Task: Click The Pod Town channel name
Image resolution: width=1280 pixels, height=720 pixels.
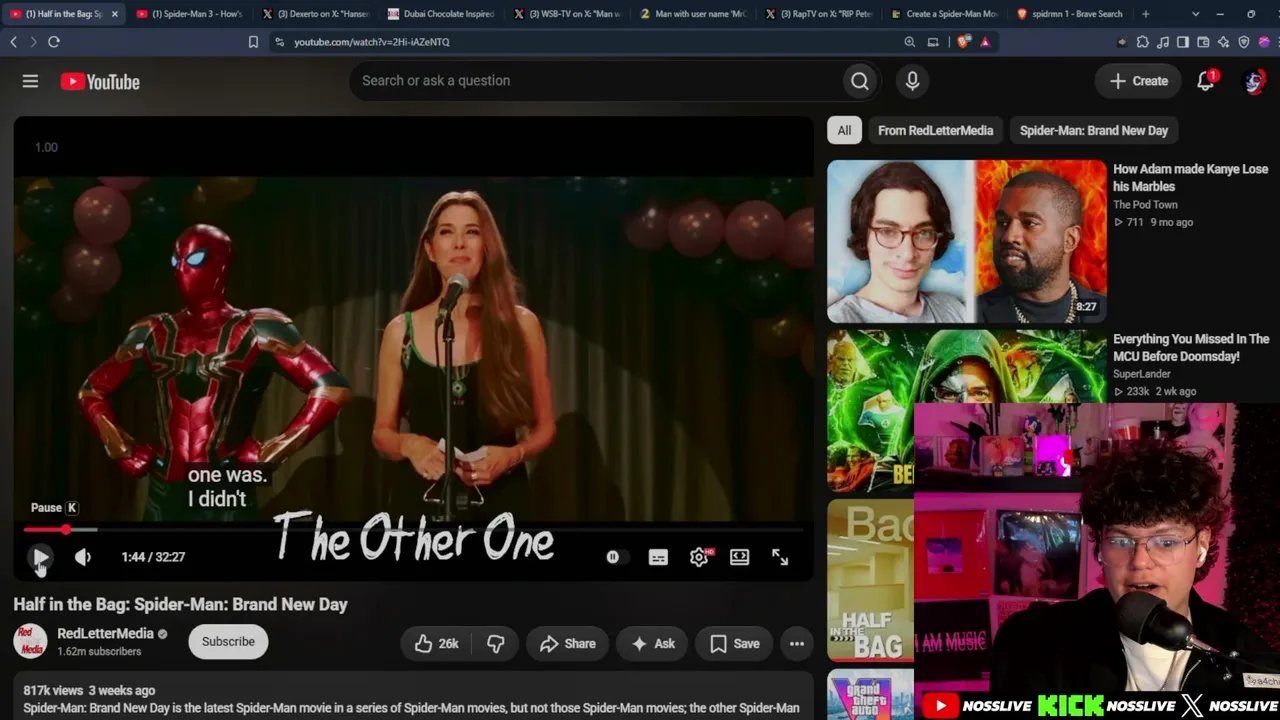Action: click(1145, 205)
